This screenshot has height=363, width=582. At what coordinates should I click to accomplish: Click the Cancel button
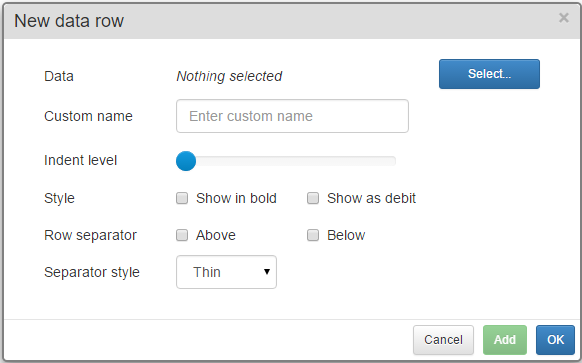443,340
